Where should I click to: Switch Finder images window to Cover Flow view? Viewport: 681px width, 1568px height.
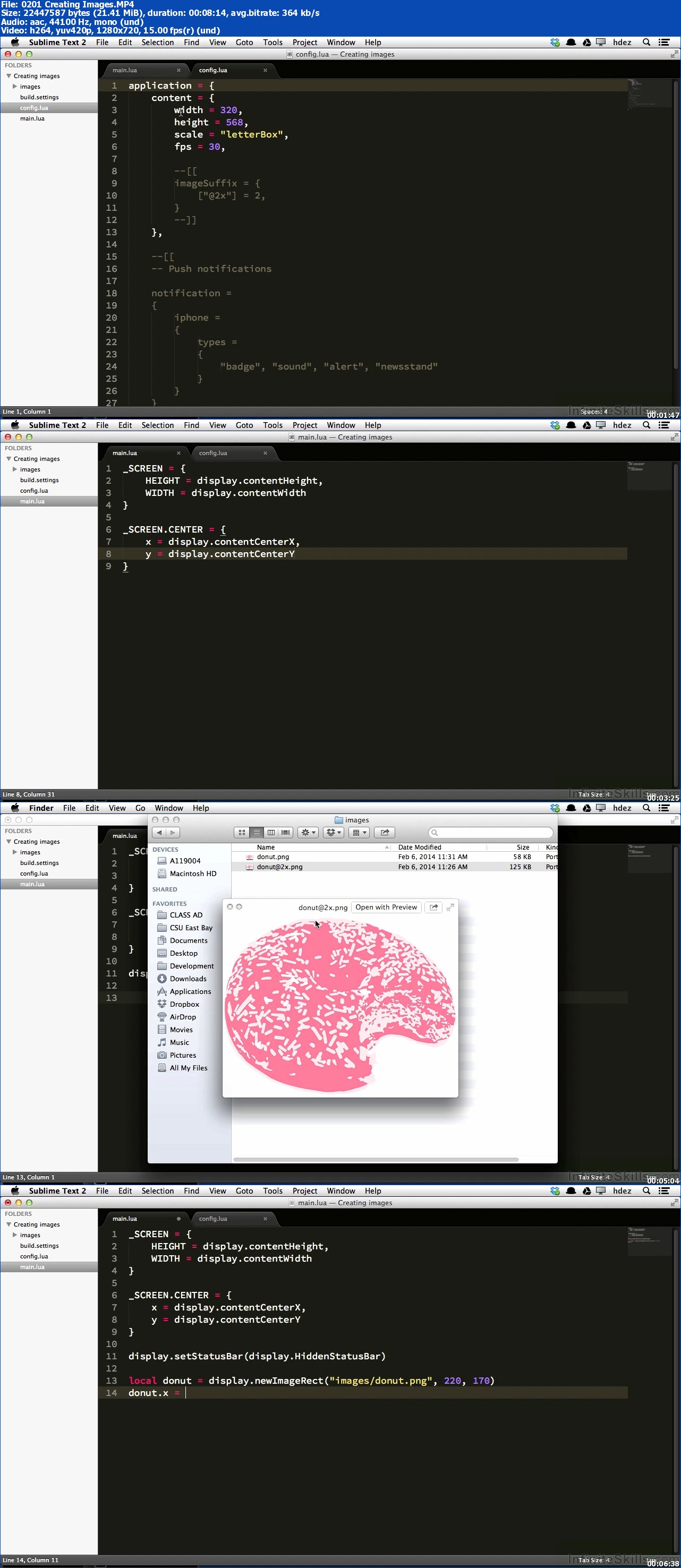coord(286,832)
